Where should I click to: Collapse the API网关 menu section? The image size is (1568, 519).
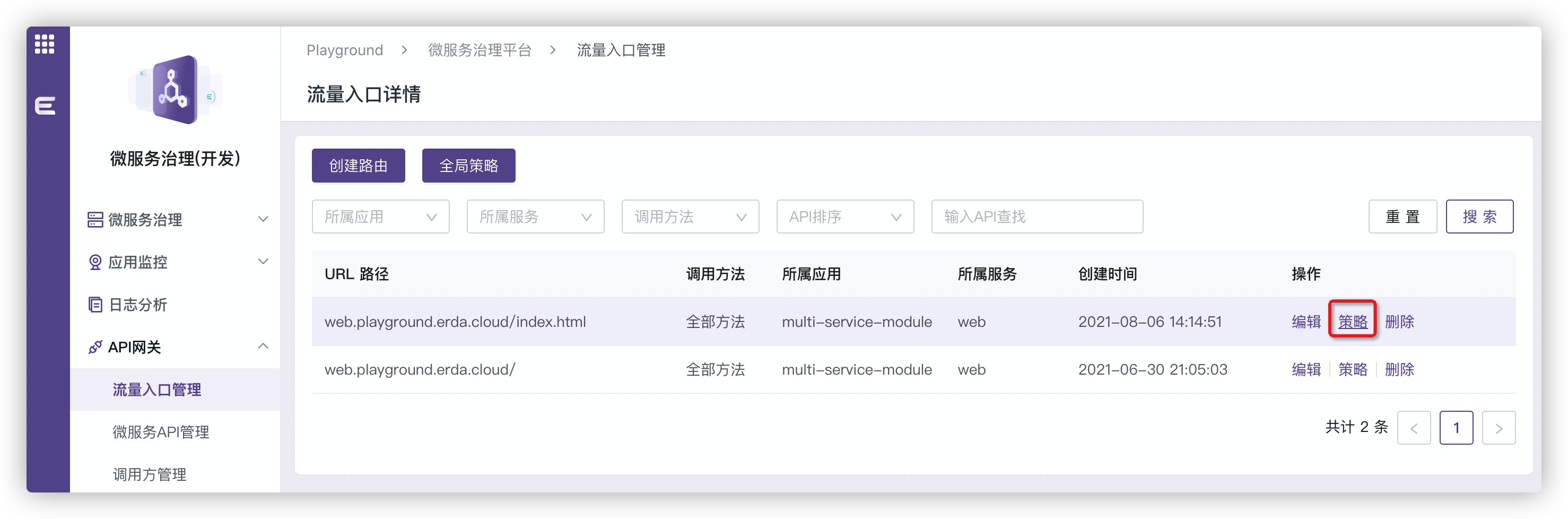pos(263,346)
